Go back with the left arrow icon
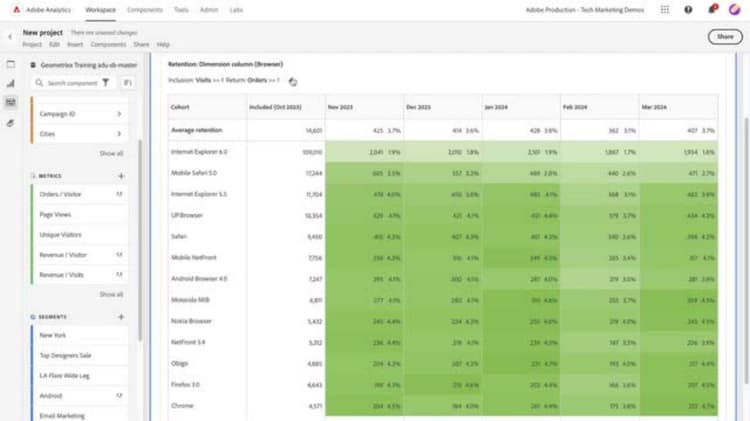Viewport: 750px width, 421px height. (10, 37)
